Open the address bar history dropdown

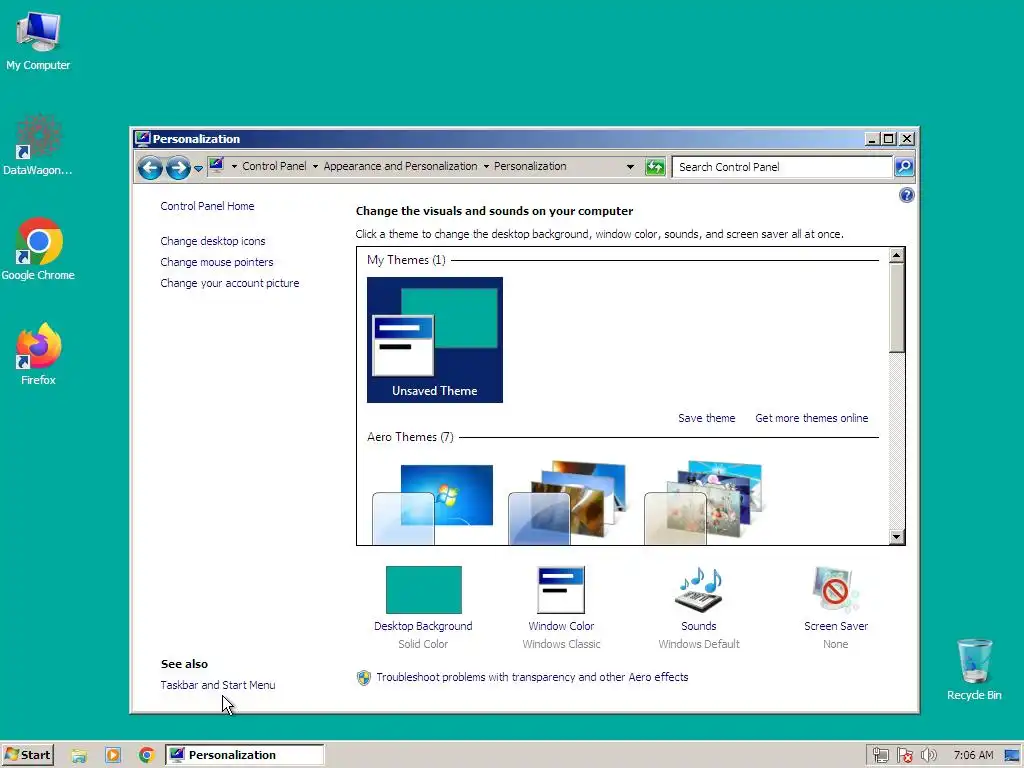pos(630,167)
